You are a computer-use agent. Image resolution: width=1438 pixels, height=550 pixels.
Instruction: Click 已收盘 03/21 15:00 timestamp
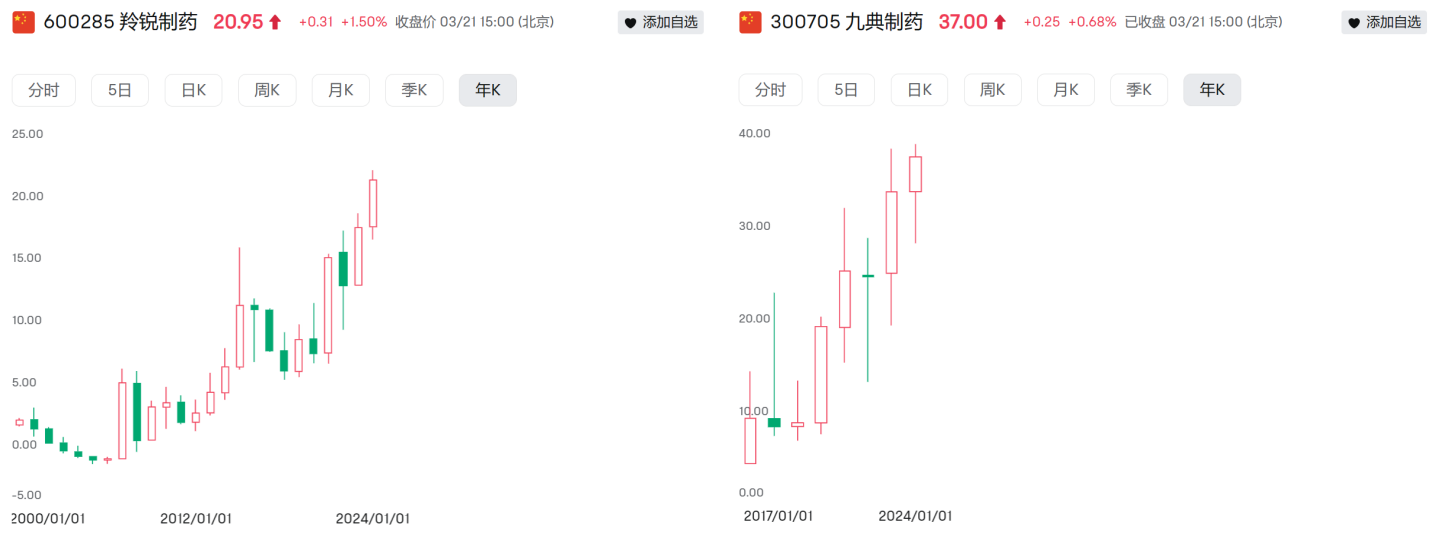[x=1203, y=22]
